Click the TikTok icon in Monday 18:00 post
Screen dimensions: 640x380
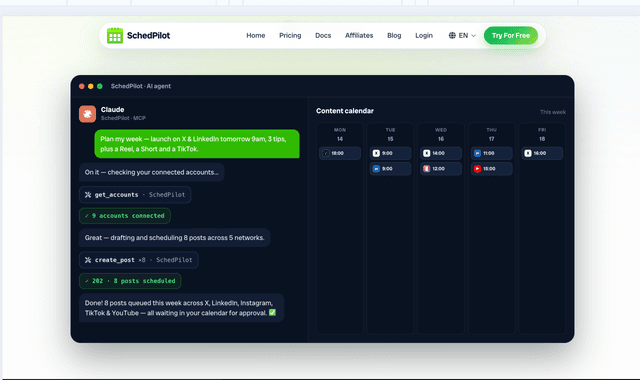tap(326, 153)
